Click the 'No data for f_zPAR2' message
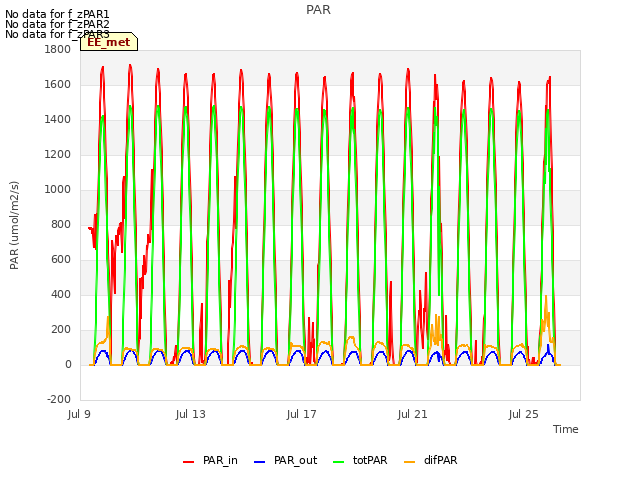This screenshot has height=480, width=640. pos(57,24)
